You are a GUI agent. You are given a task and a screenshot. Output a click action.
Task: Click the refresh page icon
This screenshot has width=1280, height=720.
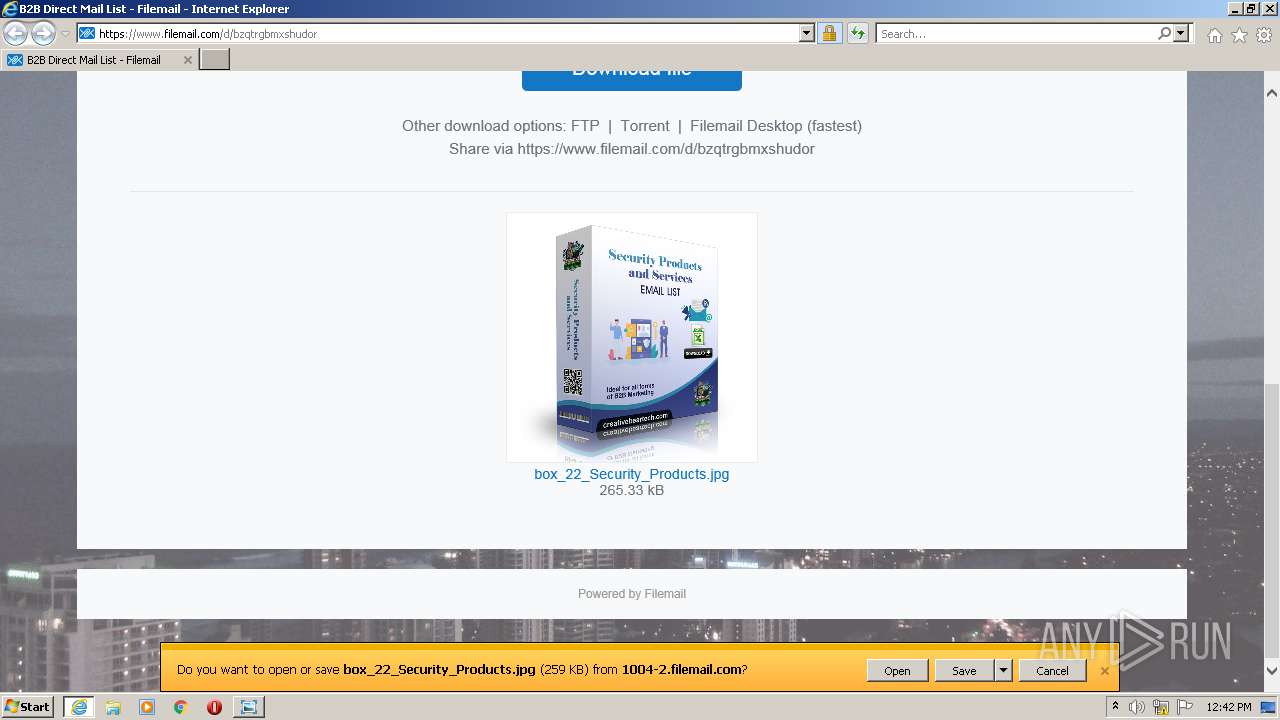[858, 33]
